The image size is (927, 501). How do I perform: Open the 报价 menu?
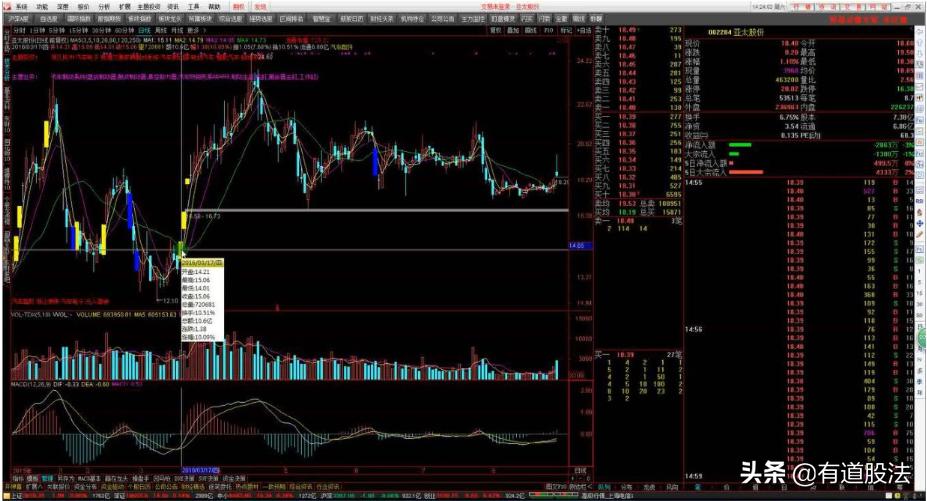[x=83, y=7]
